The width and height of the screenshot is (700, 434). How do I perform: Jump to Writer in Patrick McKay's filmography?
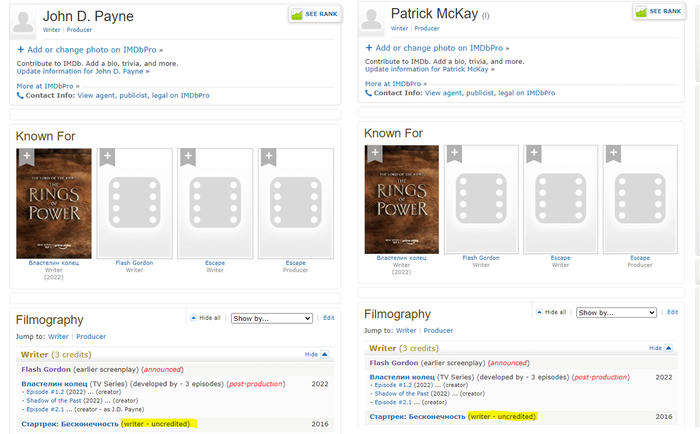[x=406, y=330]
